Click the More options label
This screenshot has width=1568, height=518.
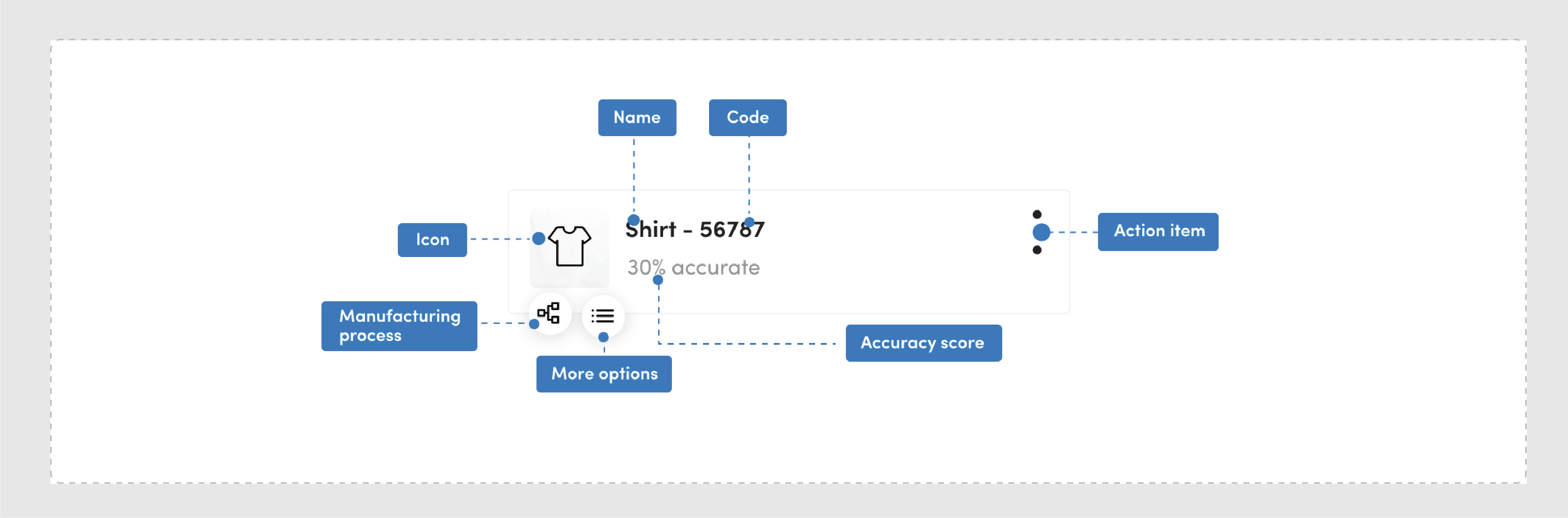coord(604,374)
